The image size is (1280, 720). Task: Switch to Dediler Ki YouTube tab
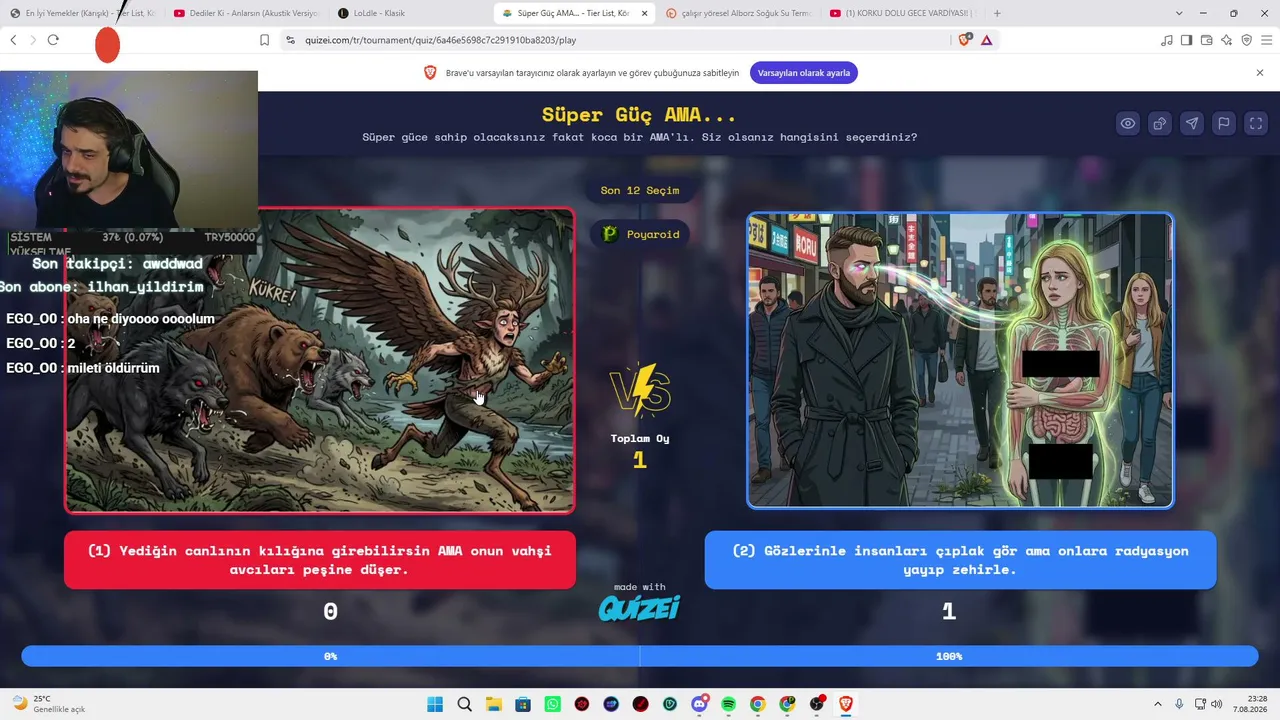245,13
